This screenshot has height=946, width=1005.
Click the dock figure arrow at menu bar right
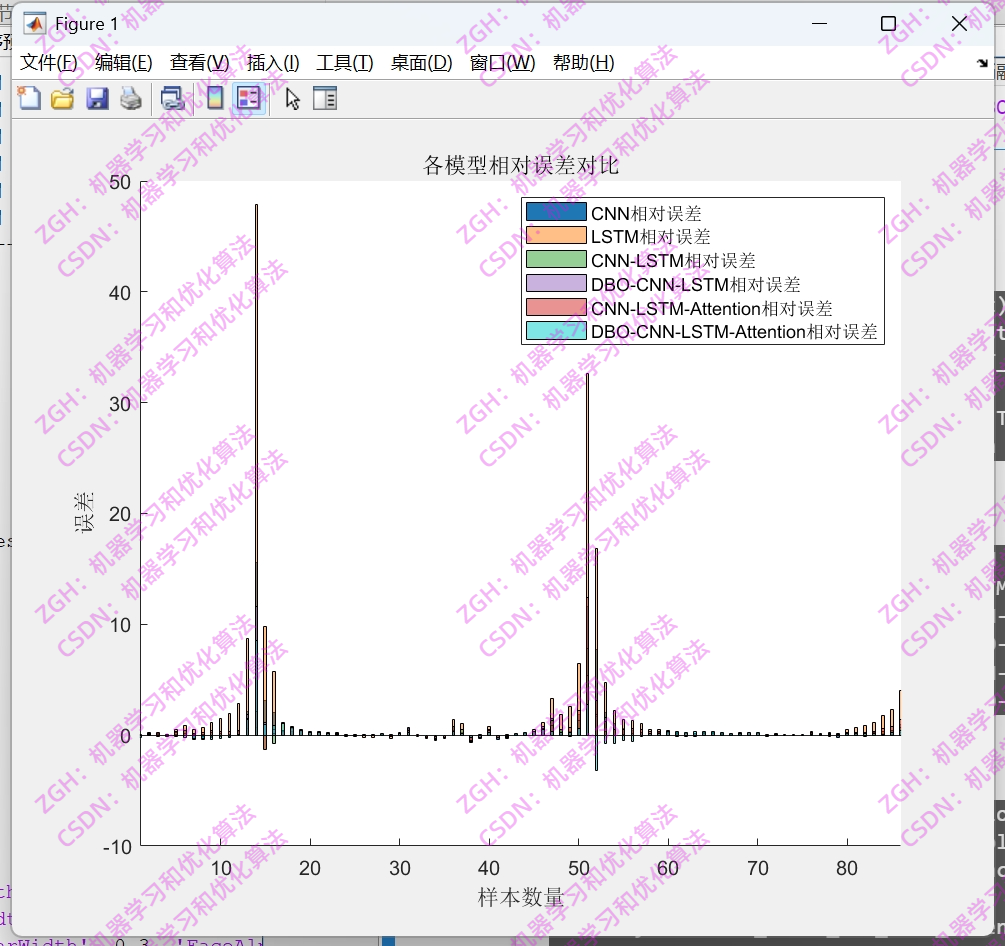click(x=983, y=63)
